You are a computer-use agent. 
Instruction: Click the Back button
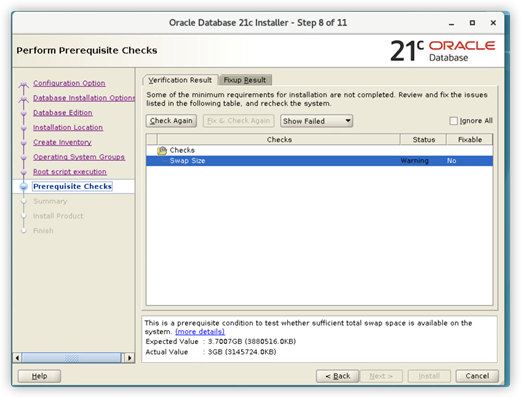click(337, 376)
